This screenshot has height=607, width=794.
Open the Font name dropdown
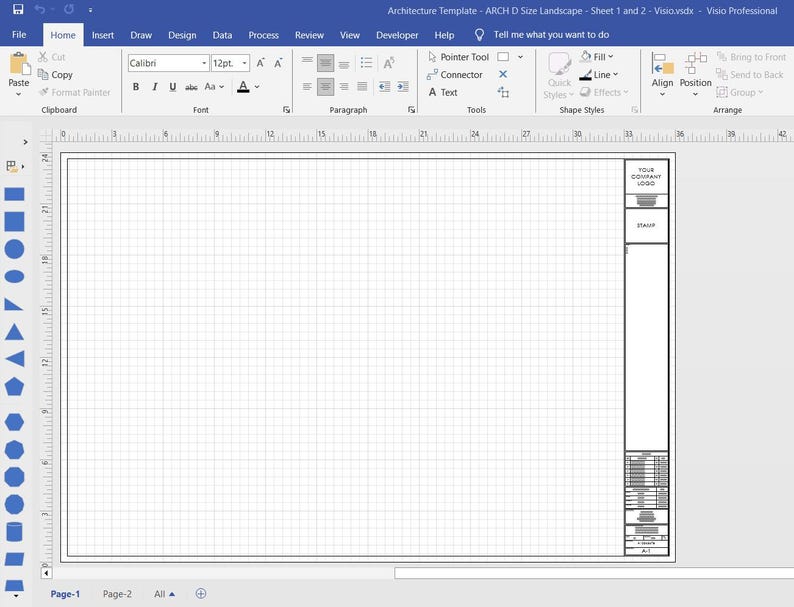[204, 63]
